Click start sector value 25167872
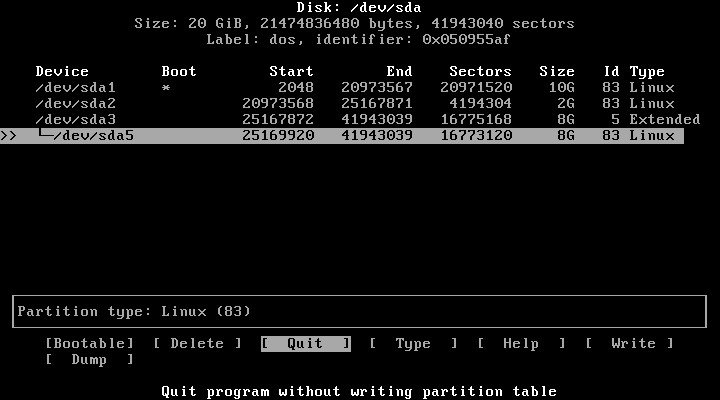The image size is (720, 400). [278, 119]
